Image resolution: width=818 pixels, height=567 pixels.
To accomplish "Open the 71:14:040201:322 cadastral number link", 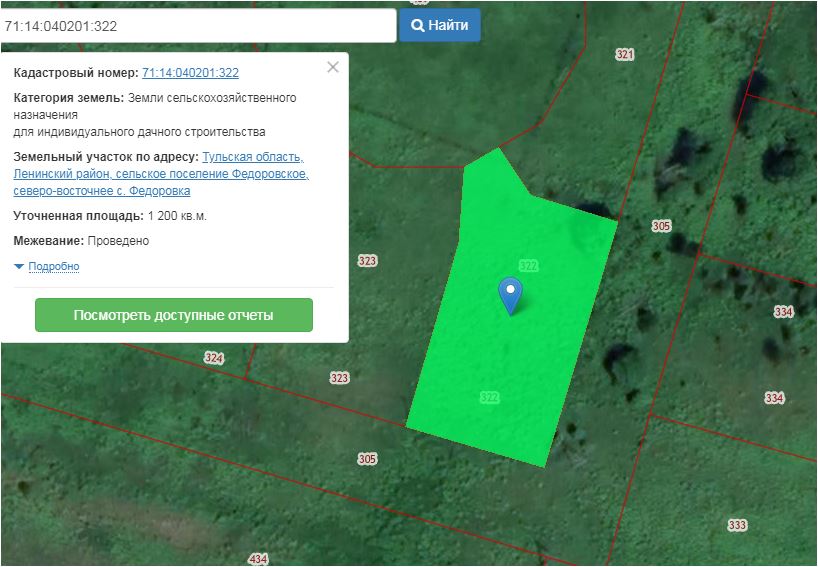I will pos(190,73).
